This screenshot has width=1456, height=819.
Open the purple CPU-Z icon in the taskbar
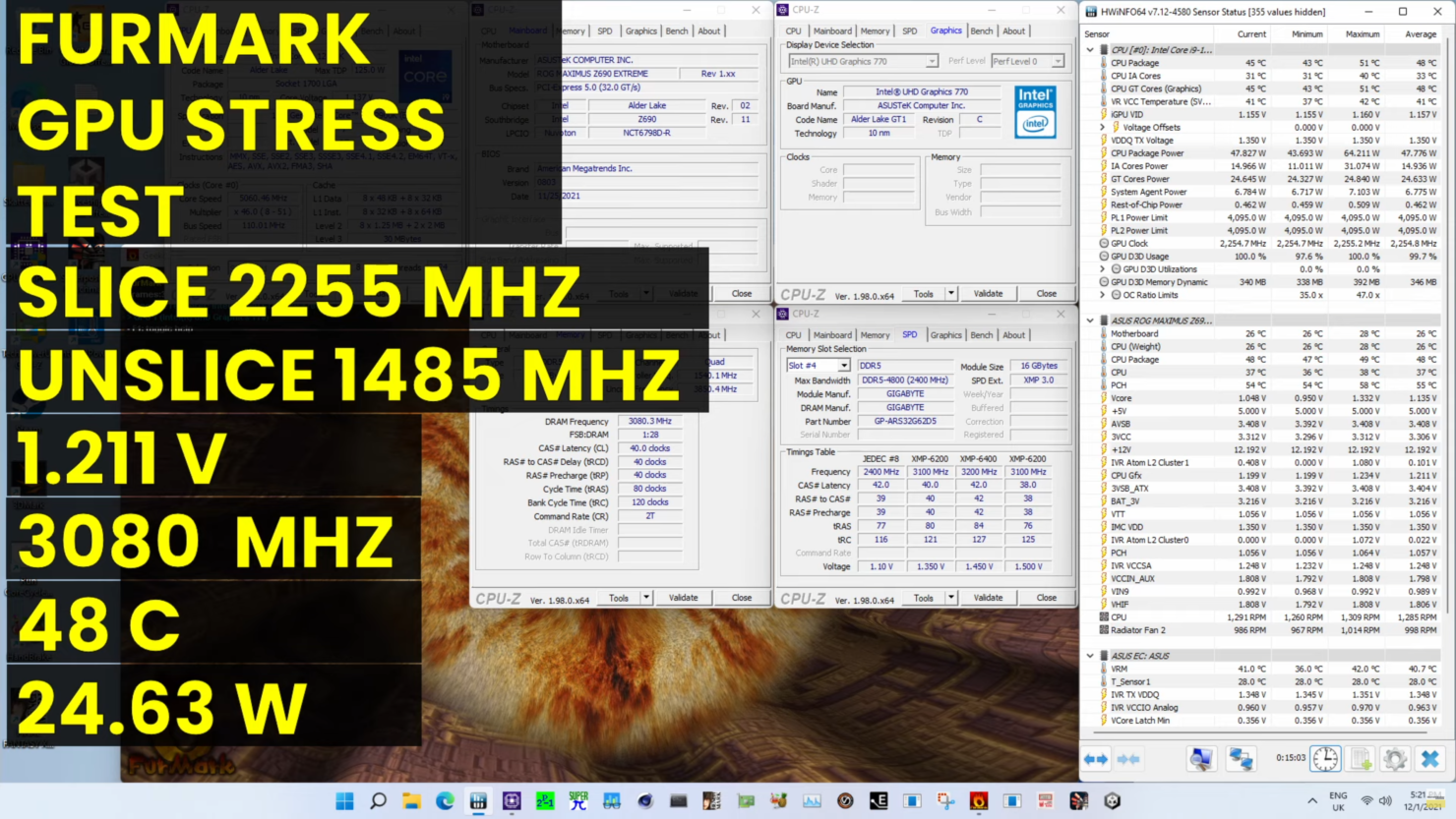512,801
